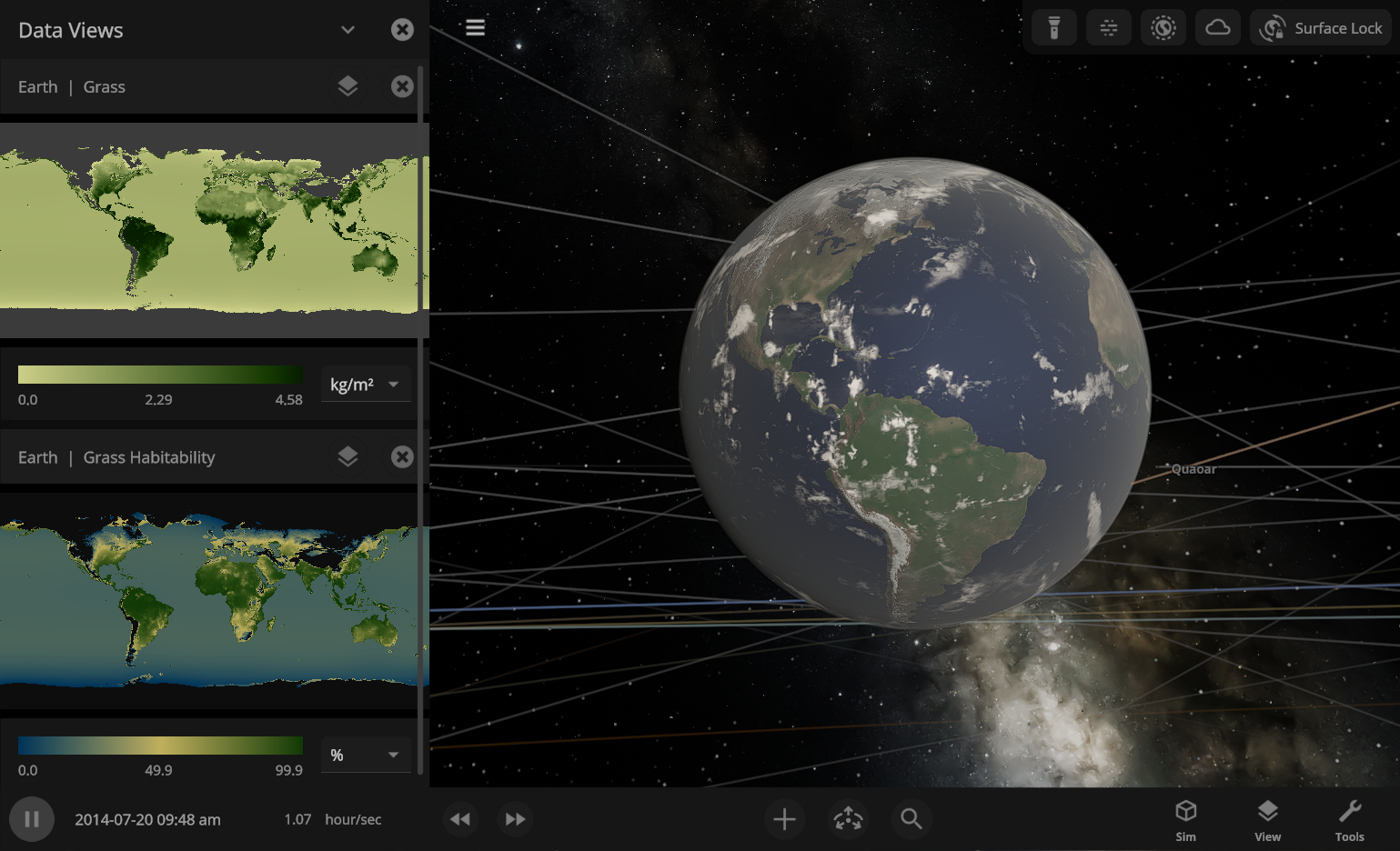Click the flashlight icon in top toolbar
This screenshot has width=1400, height=851.
tap(1053, 28)
